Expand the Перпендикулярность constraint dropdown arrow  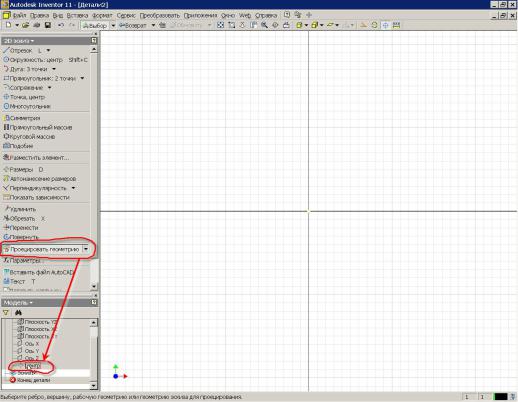pyautogui.click(x=73, y=188)
